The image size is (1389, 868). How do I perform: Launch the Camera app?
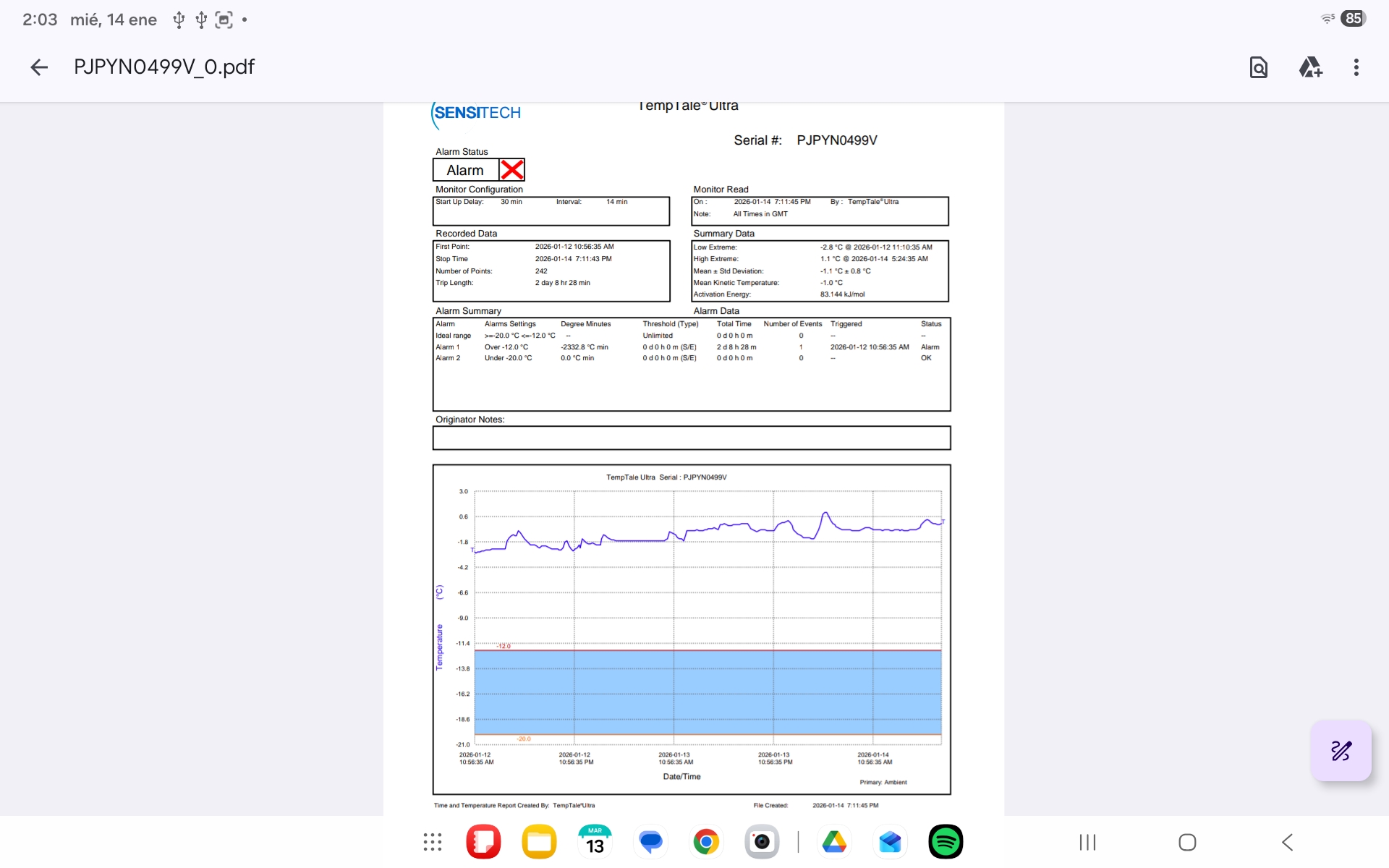pos(762,842)
